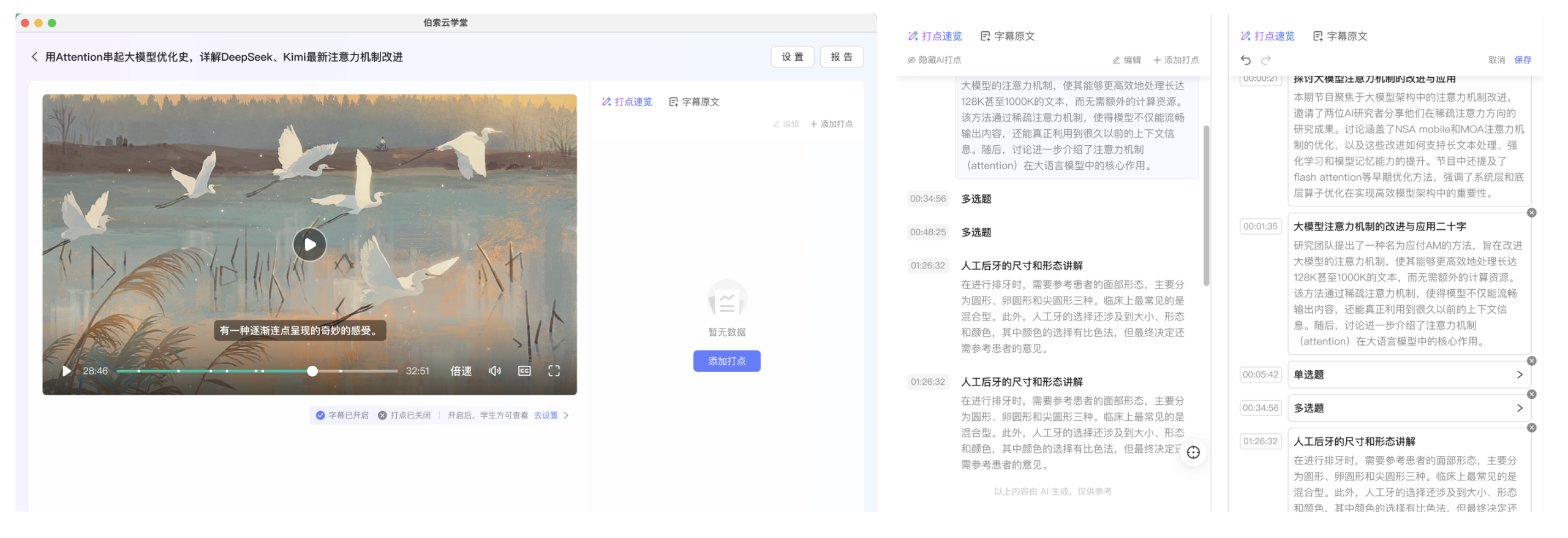Toggle the CC subtitles icon
This screenshot has width=1568, height=538.
[524, 371]
